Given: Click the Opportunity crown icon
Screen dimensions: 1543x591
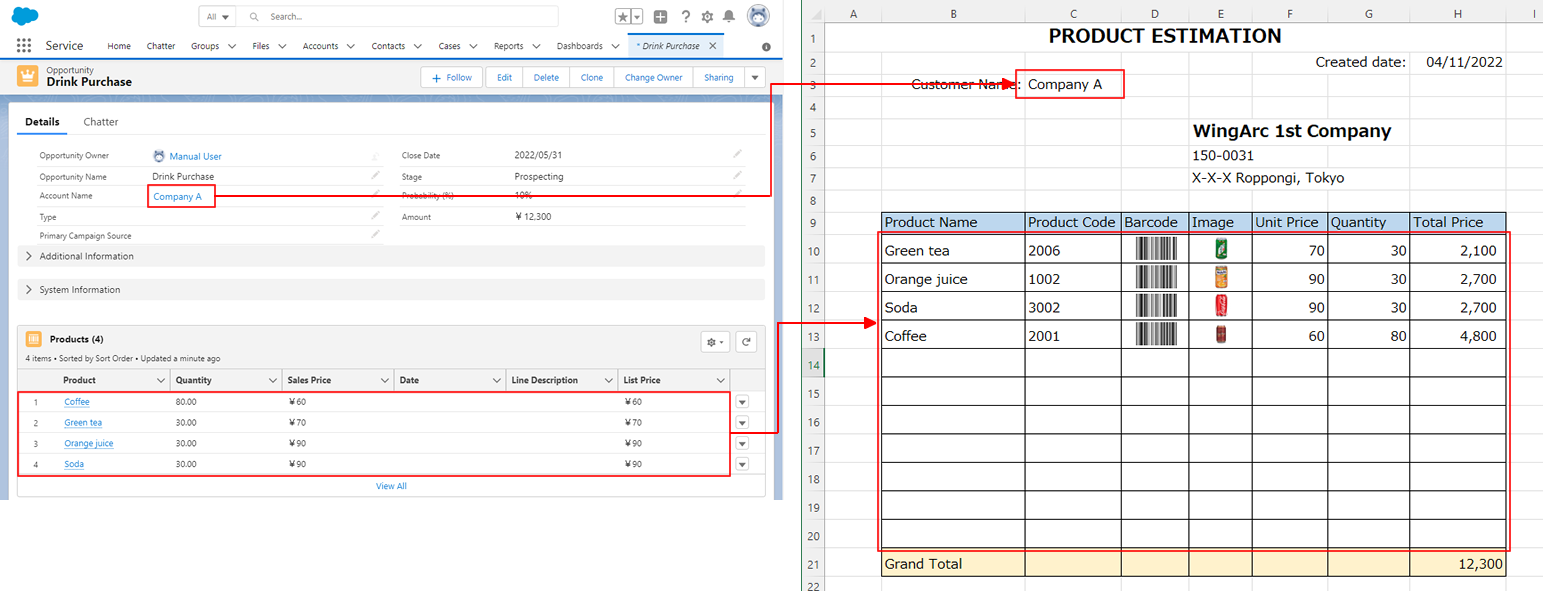Looking at the screenshot, I should coord(28,76).
